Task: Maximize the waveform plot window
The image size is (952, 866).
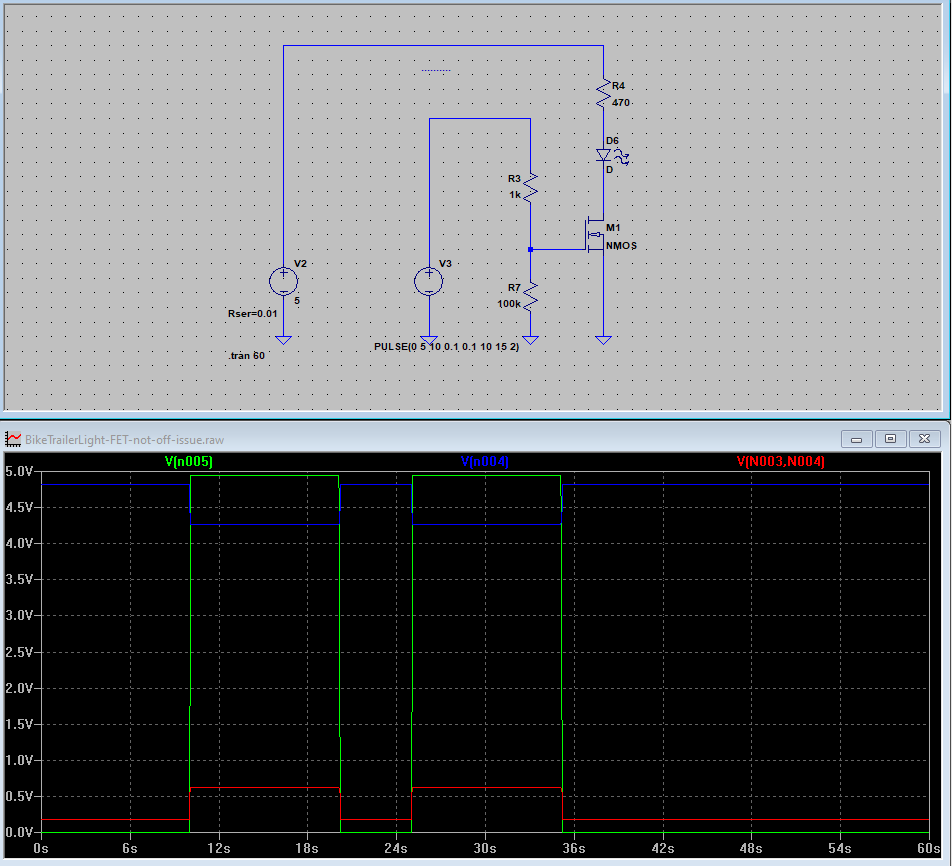Action: click(891, 439)
